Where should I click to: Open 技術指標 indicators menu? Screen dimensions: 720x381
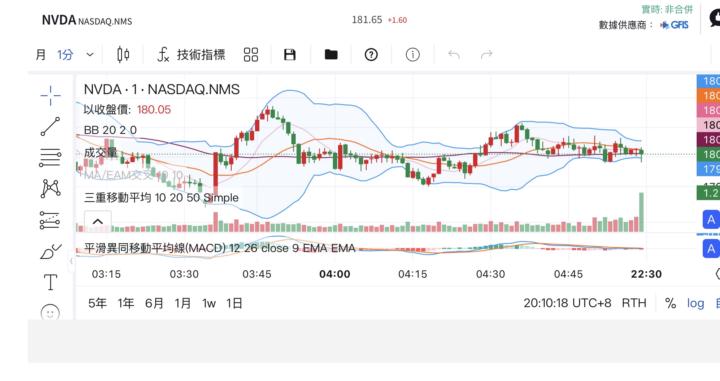tap(191, 55)
